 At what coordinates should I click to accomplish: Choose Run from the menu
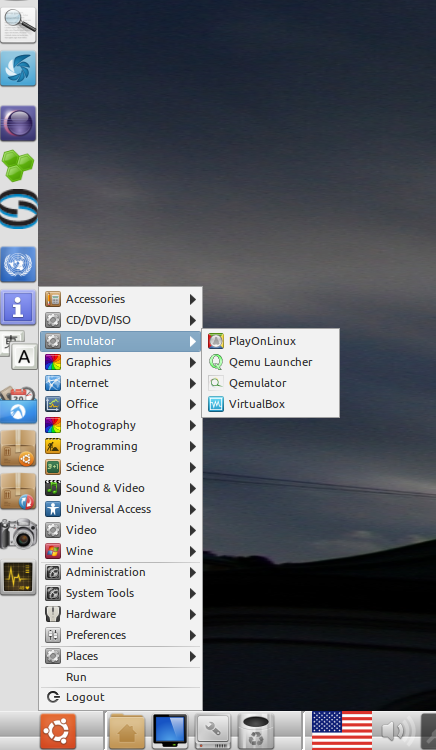pyautogui.click(x=120, y=677)
